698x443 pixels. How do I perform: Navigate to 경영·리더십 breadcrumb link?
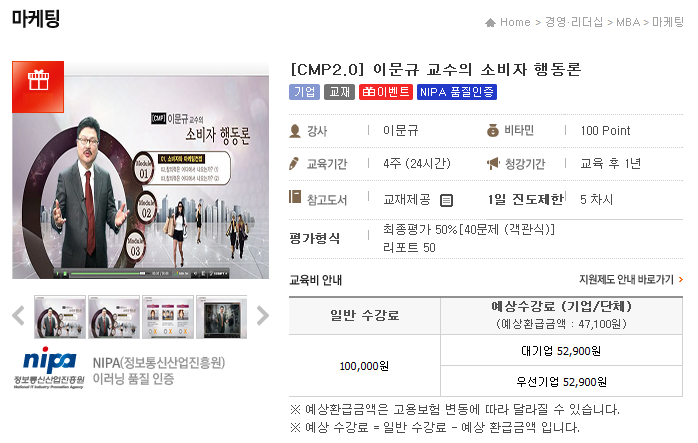tap(574, 22)
